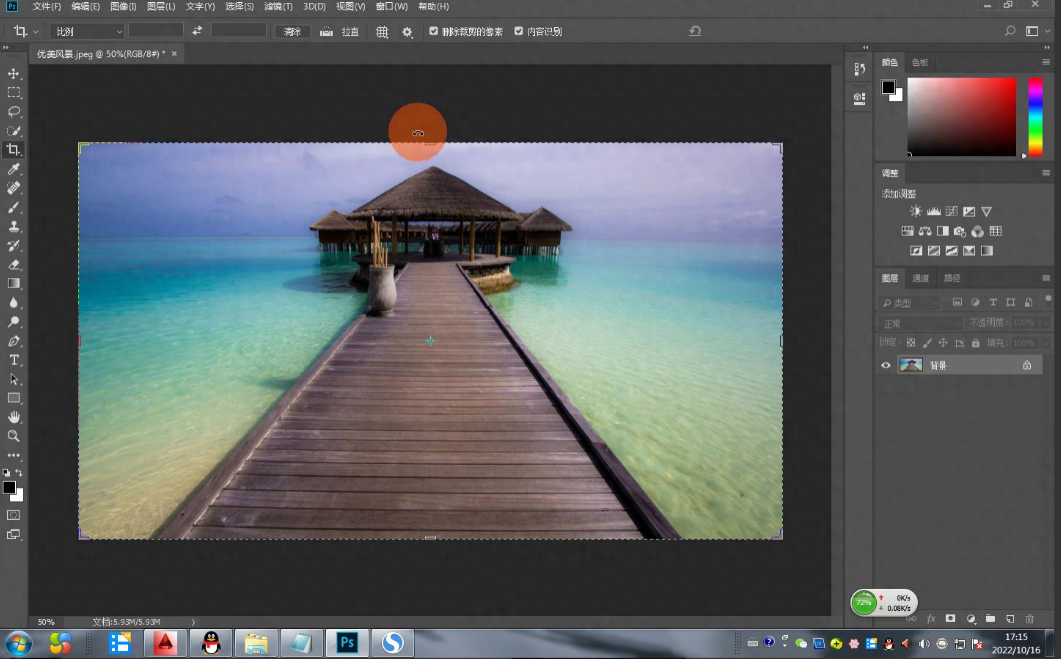Create a new layer
Viewport: 1061px width, 659px height.
click(1010, 618)
